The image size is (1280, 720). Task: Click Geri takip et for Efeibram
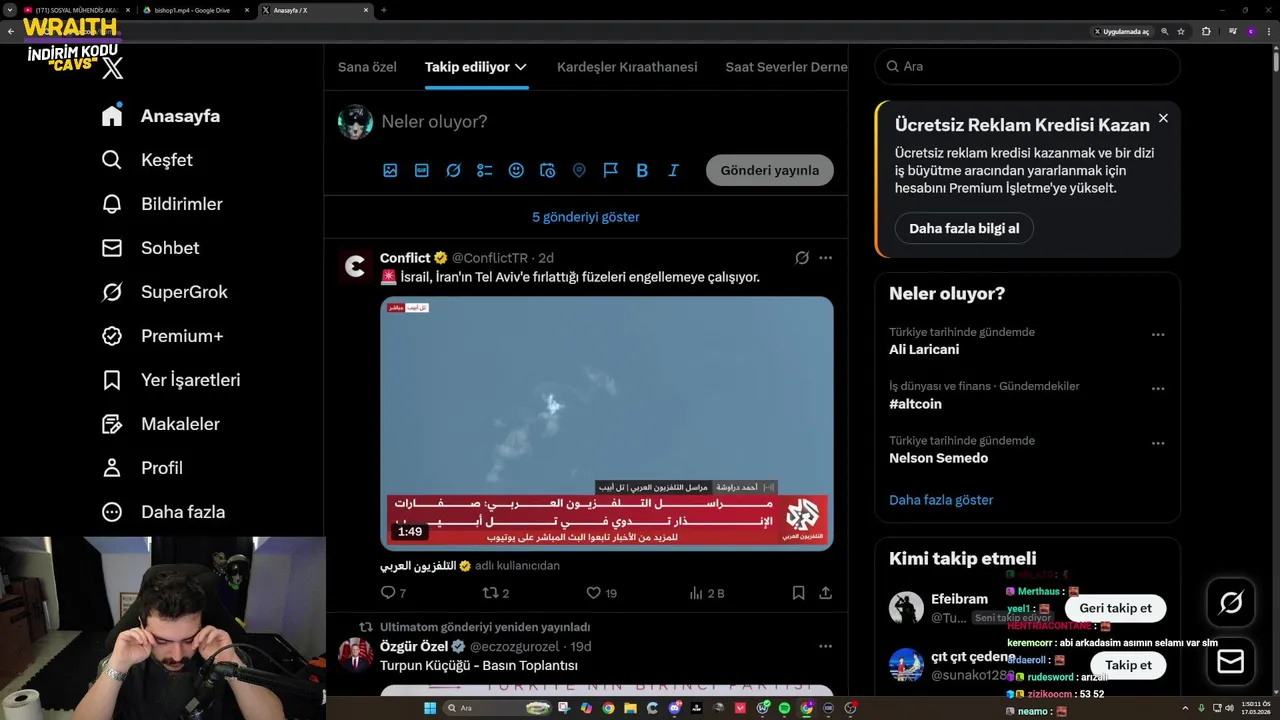click(x=1115, y=608)
